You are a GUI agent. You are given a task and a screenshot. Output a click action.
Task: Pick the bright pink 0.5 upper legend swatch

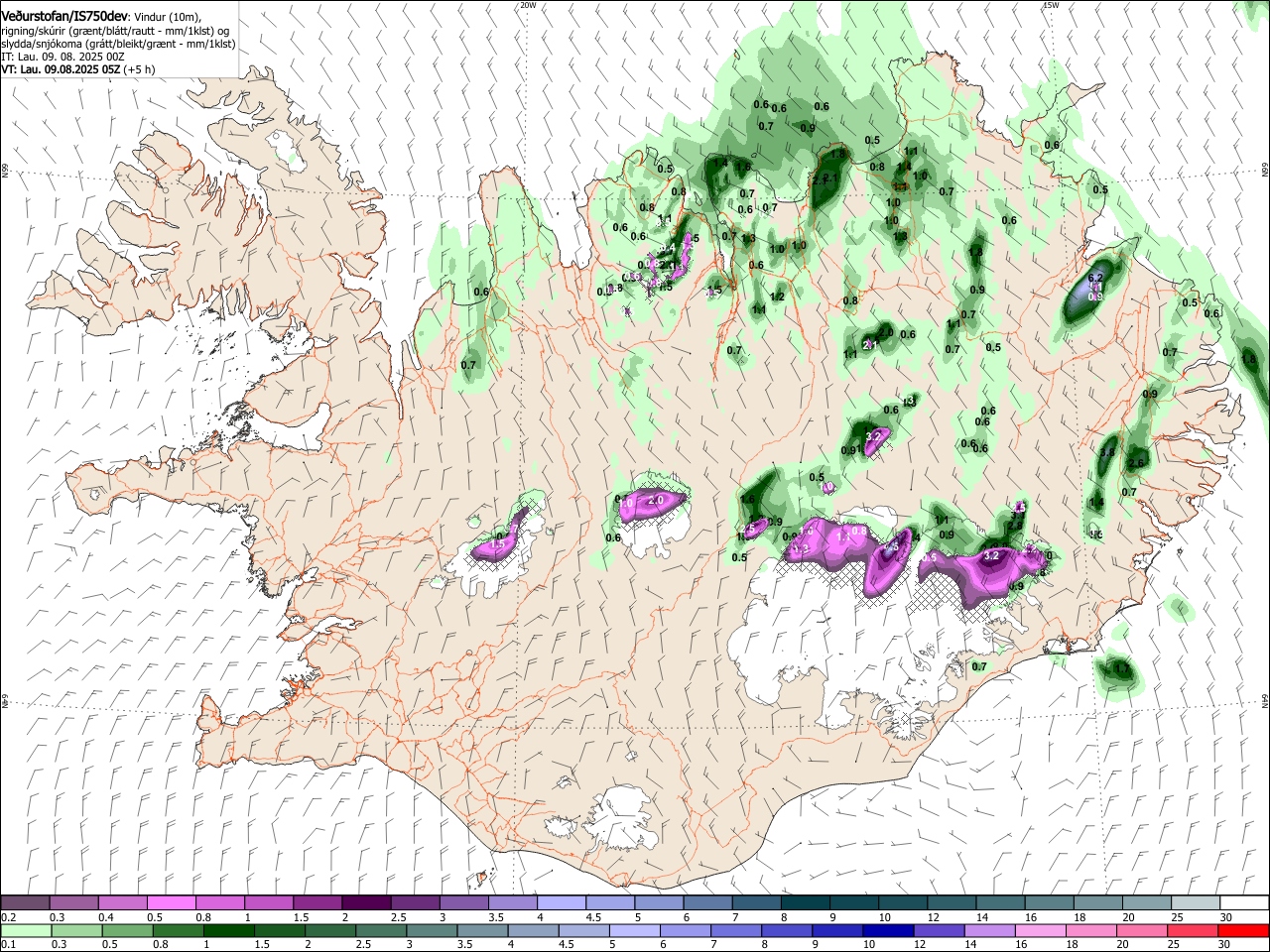coord(171,903)
